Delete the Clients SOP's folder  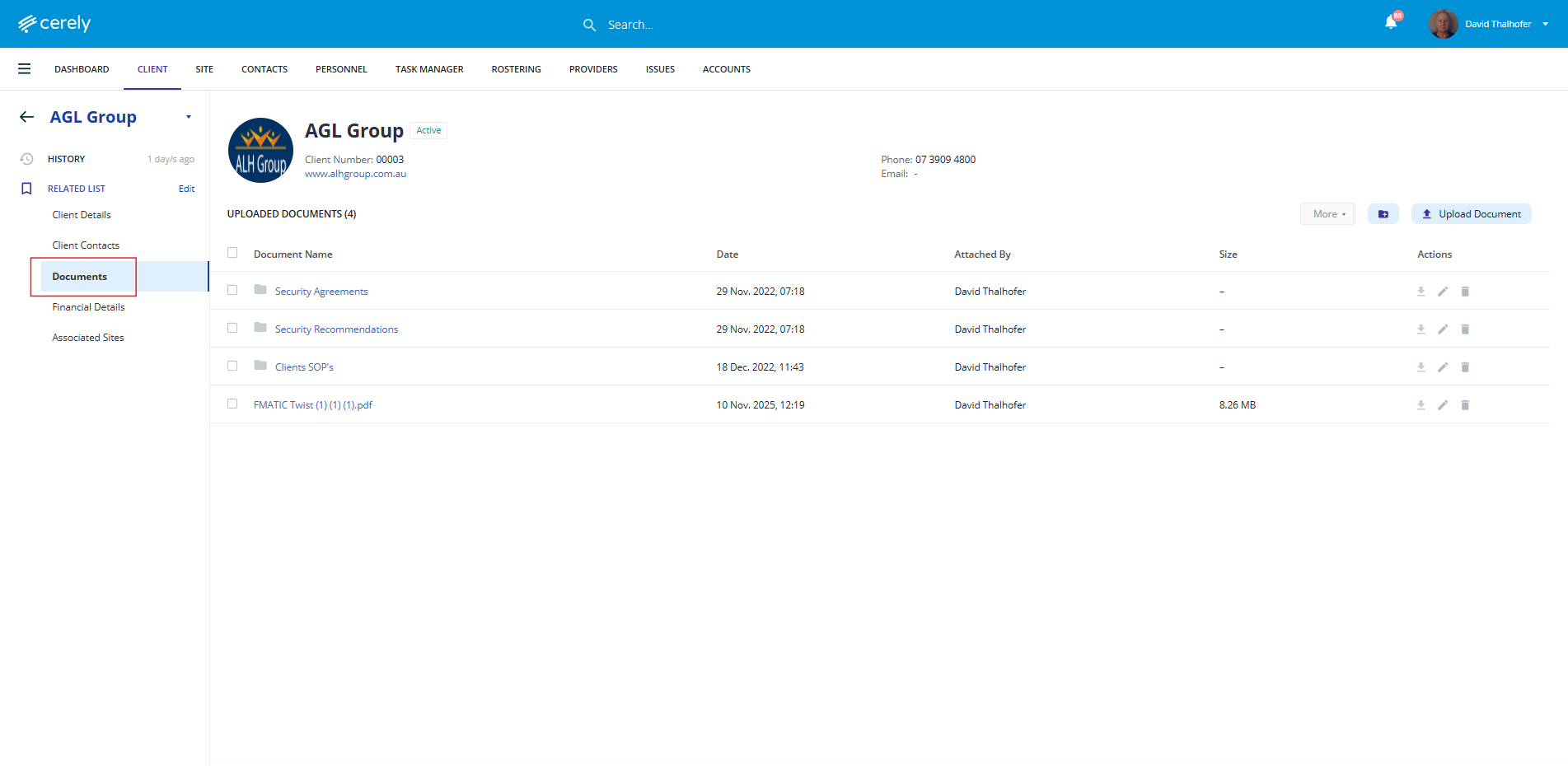(1465, 367)
